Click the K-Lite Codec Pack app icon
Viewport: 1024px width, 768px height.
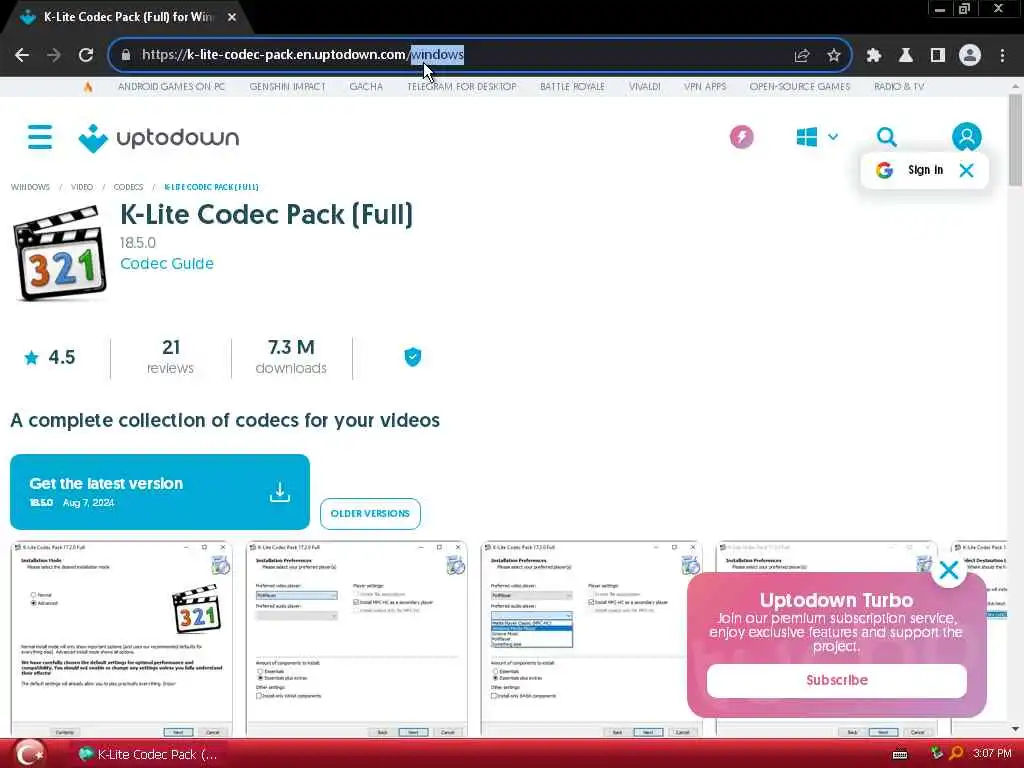click(x=60, y=253)
